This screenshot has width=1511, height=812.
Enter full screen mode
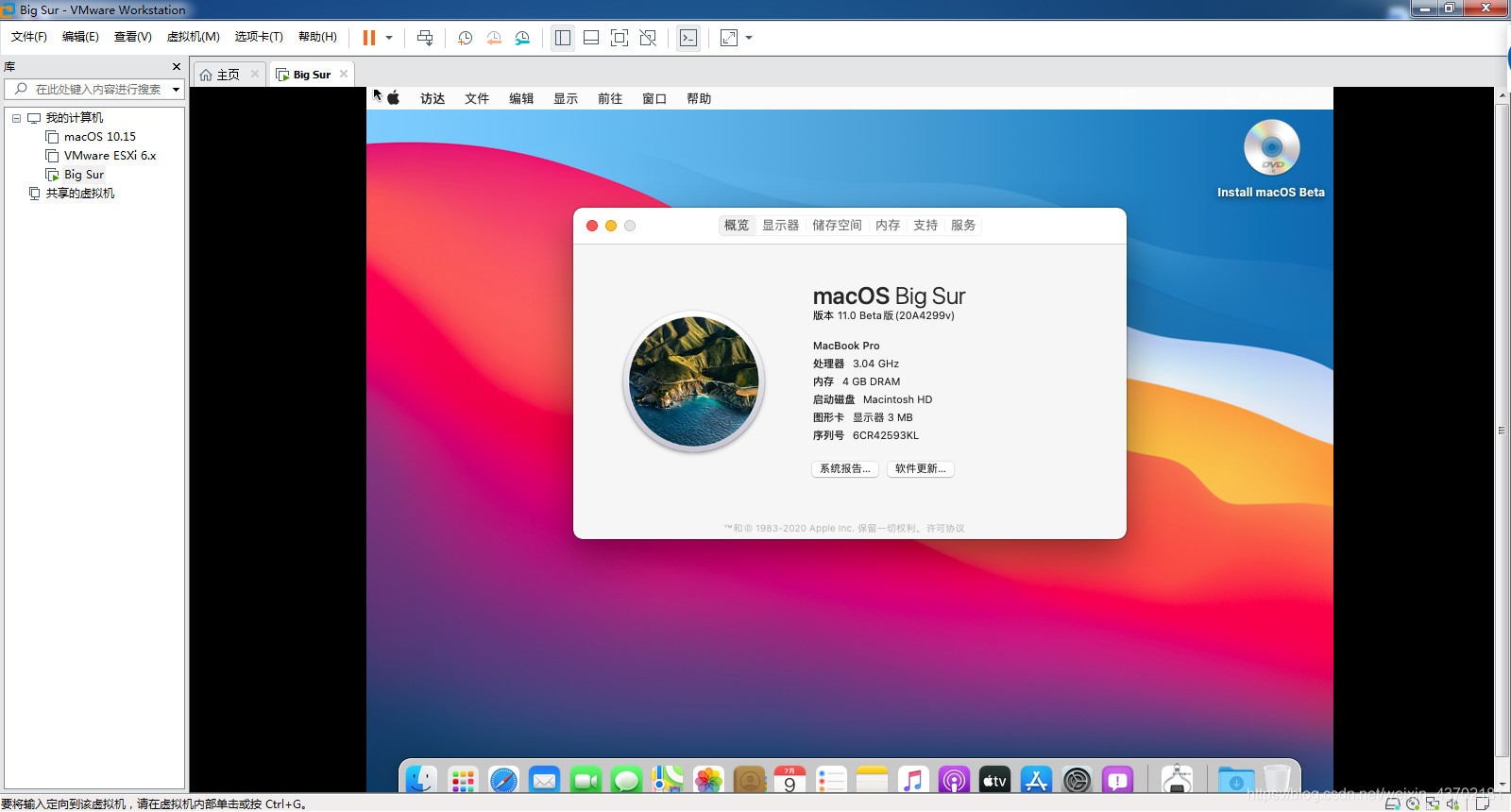click(x=620, y=38)
